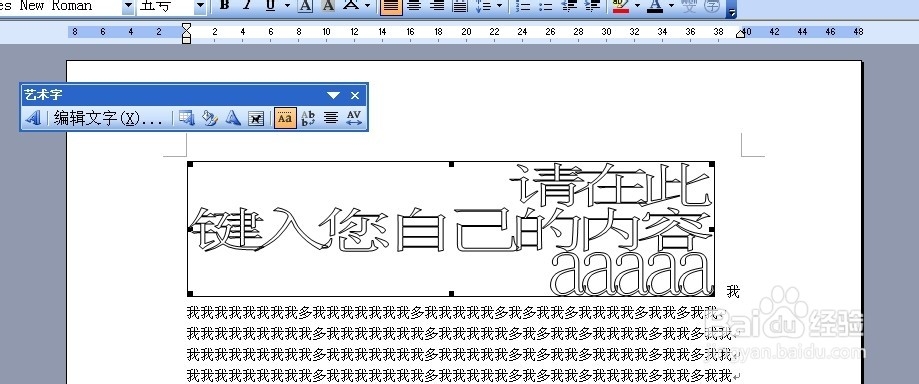Image resolution: width=919 pixels, height=384 pixels.
Task: Choose the WordArt Shape tool
Action: click(x=233, y=118)
